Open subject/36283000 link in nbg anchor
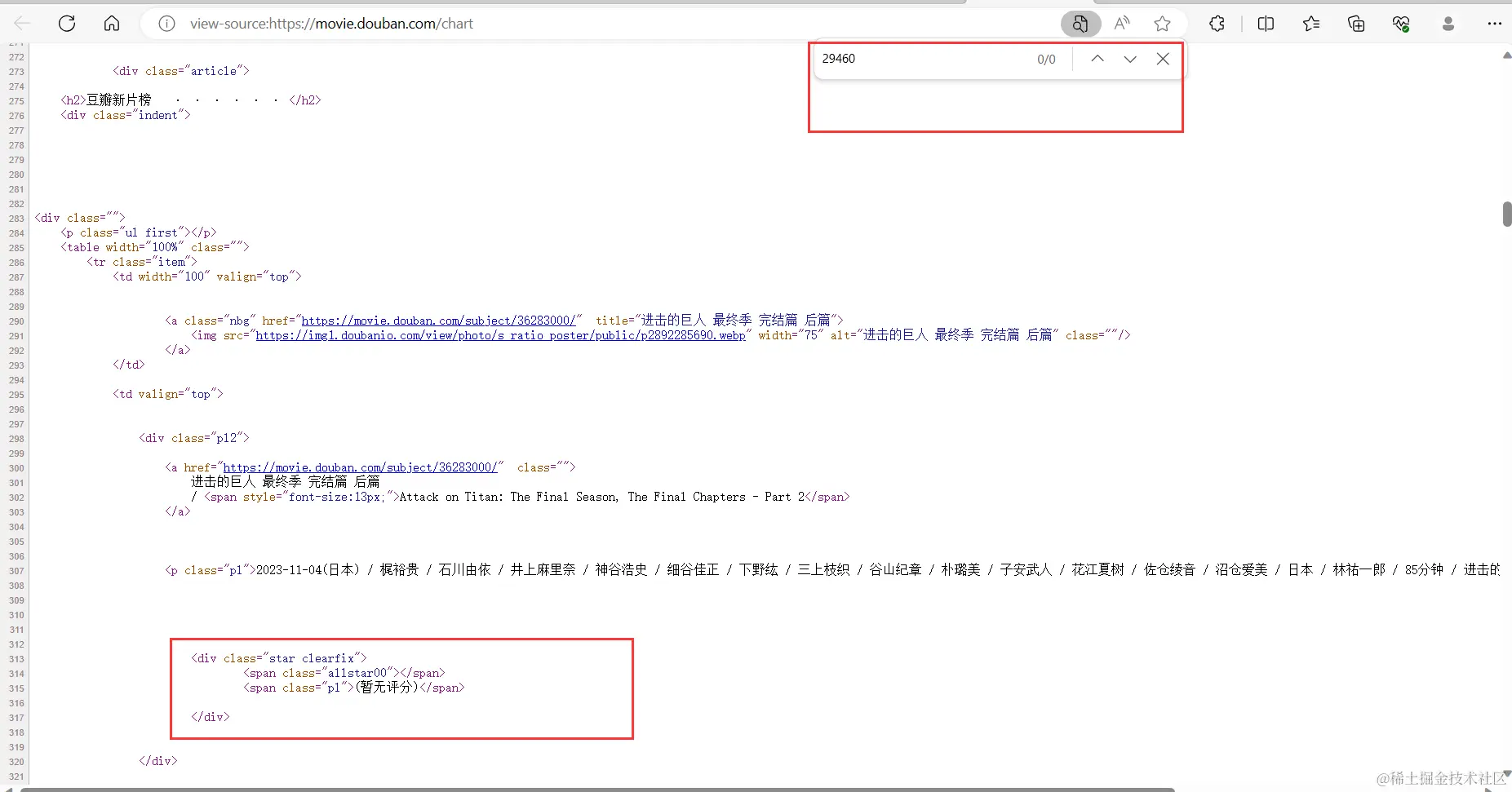Image resolution: width=1512 pixels, height=792 pixels. coord(438,321)
